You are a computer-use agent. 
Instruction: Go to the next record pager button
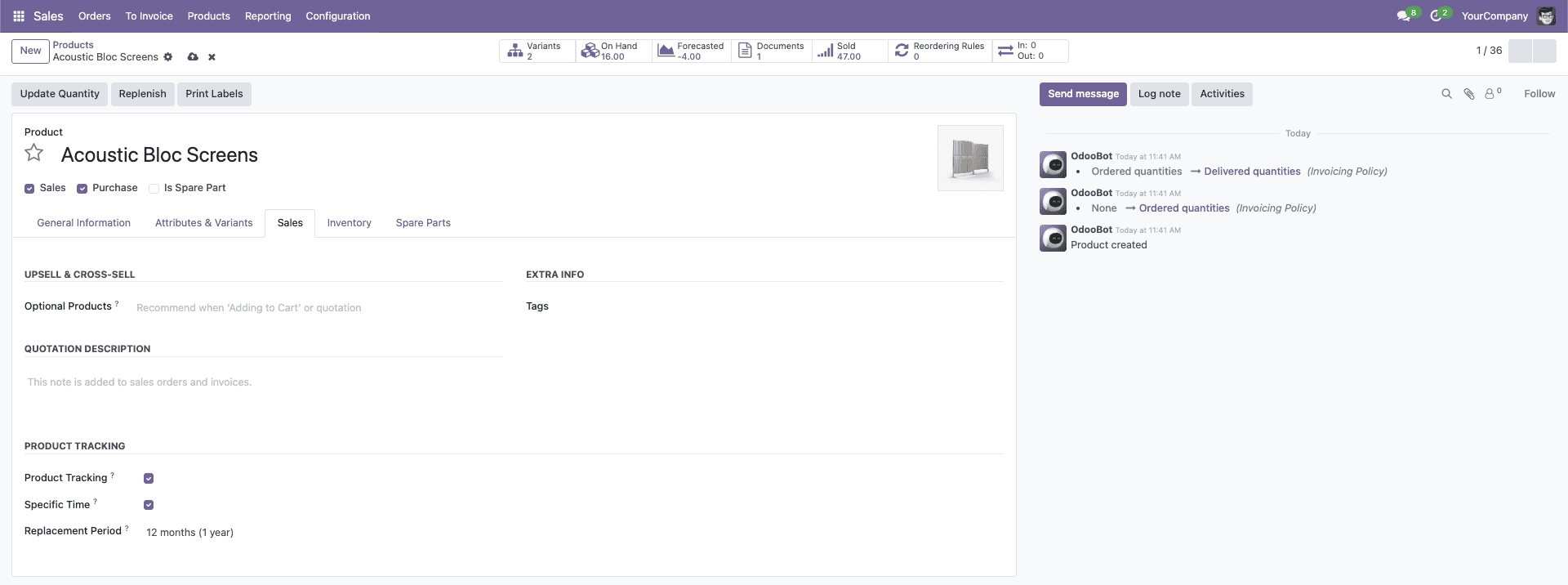[1544, 51]
